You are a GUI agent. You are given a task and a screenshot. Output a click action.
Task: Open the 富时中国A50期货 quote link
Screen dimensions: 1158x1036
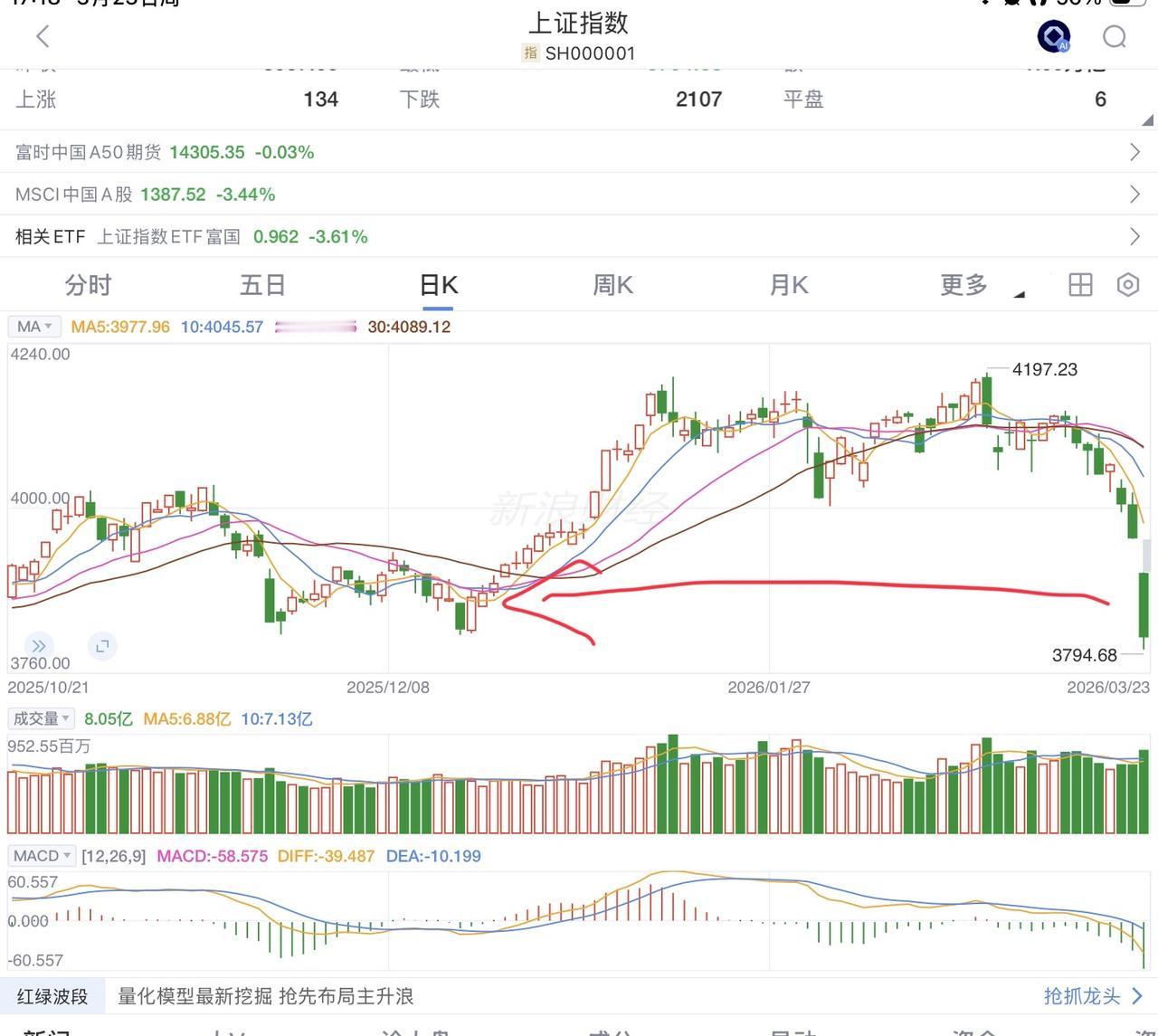(x=88, y=152)
